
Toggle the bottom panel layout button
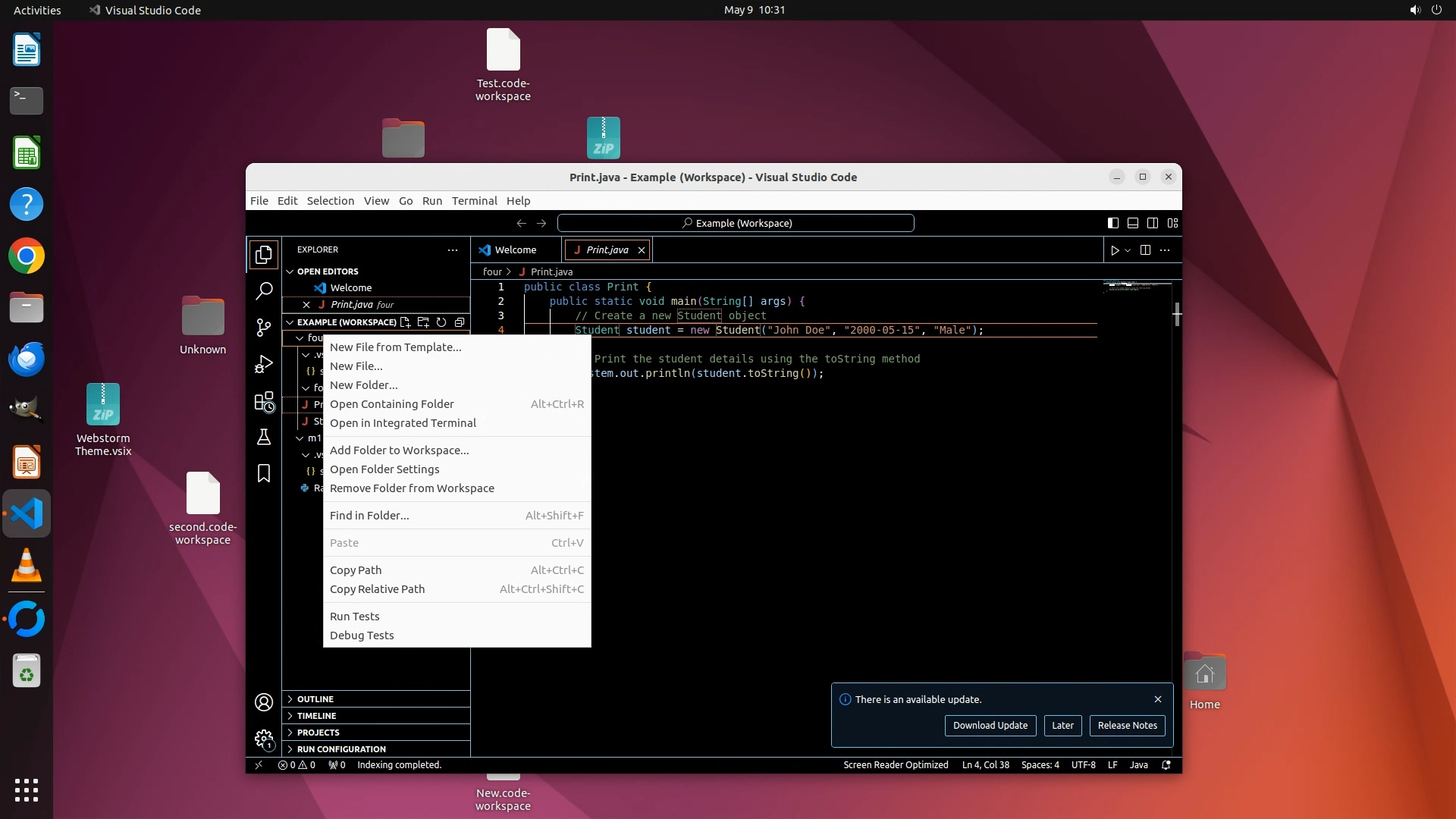click(x=1132, y=223)
